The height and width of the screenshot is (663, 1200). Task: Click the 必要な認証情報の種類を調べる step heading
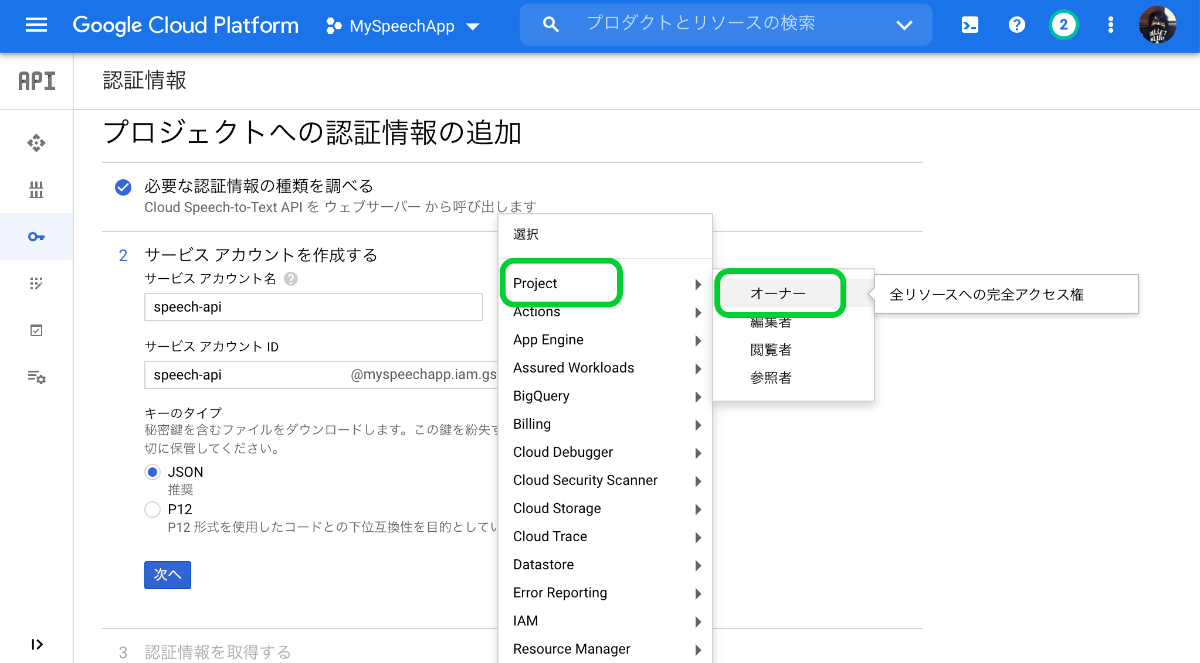(259, 186)
